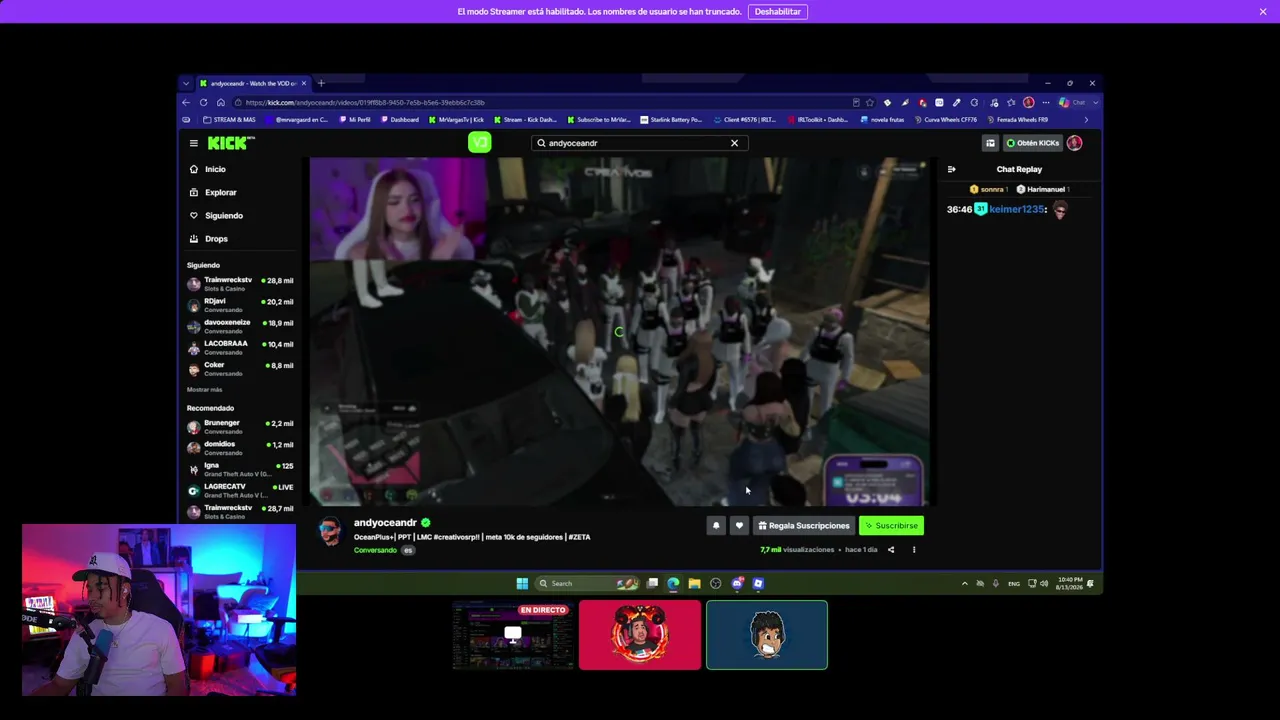Open Coker channel in sidebar
Image resolution: width=1280 pixels, height=720 pixels.
[x=240, y=369]
